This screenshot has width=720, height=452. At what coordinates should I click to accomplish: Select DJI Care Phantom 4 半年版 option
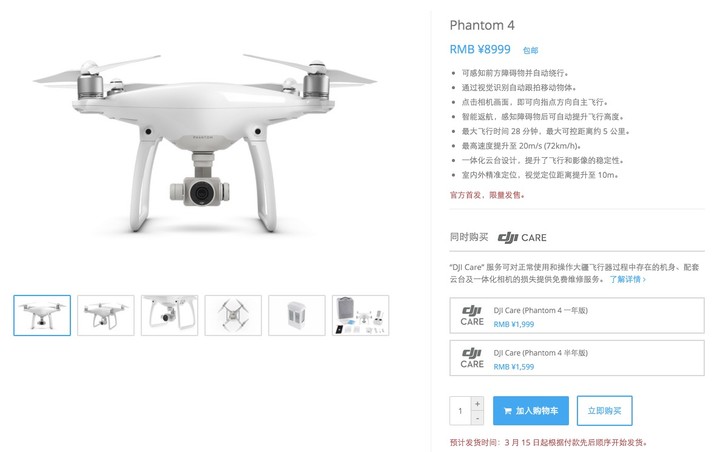(x=577, y=358)
